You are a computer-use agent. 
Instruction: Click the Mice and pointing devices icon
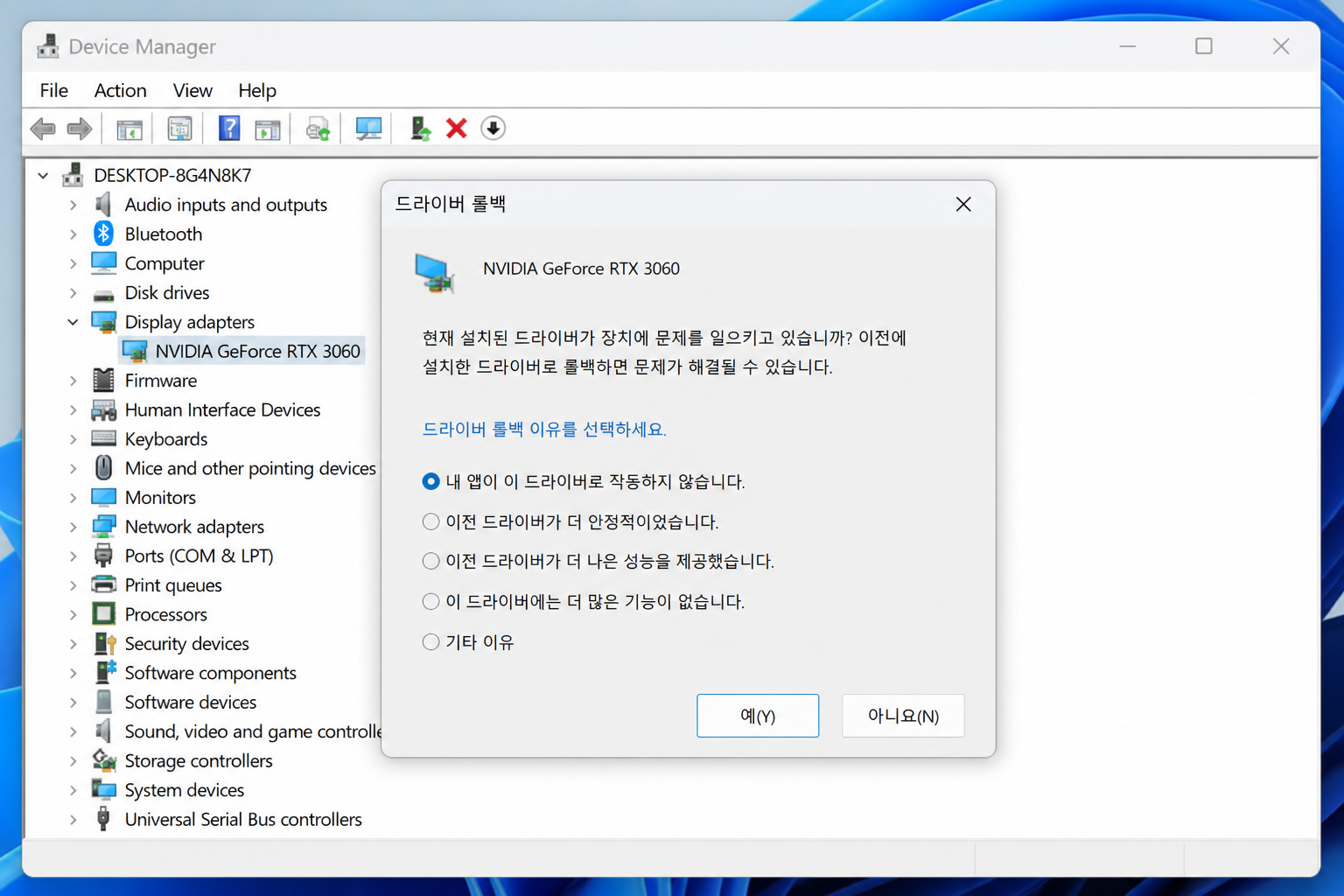tap(103, 468)
